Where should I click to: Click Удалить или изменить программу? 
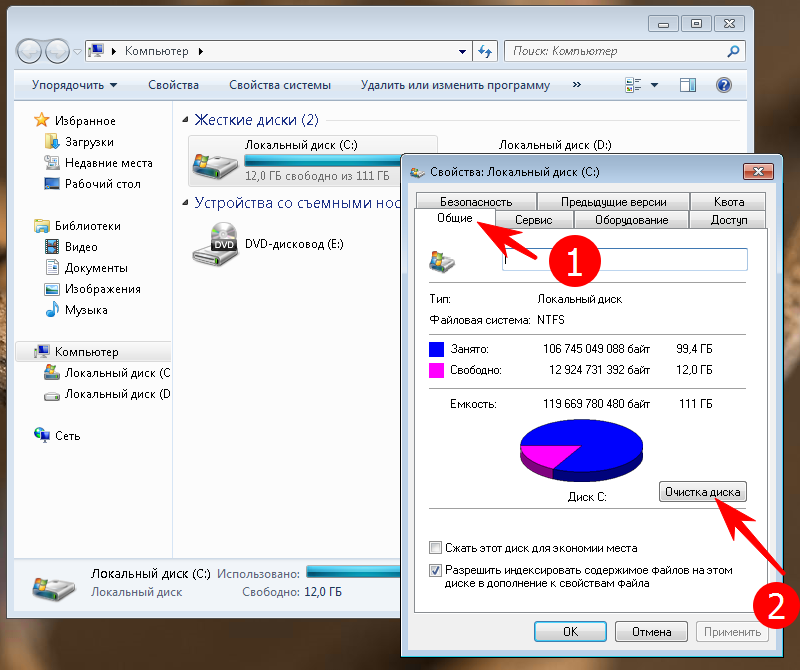tap(455, 85)
